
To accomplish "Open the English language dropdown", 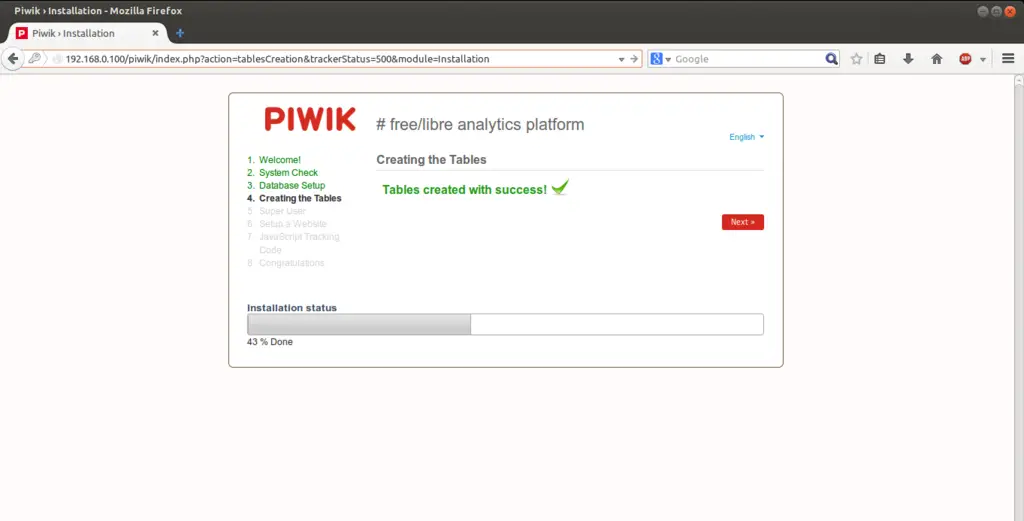I will pos(746,137).
